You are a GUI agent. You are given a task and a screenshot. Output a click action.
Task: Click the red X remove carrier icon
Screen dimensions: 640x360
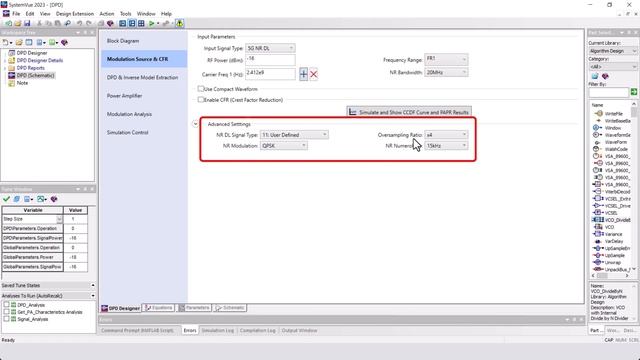[313, 74]
